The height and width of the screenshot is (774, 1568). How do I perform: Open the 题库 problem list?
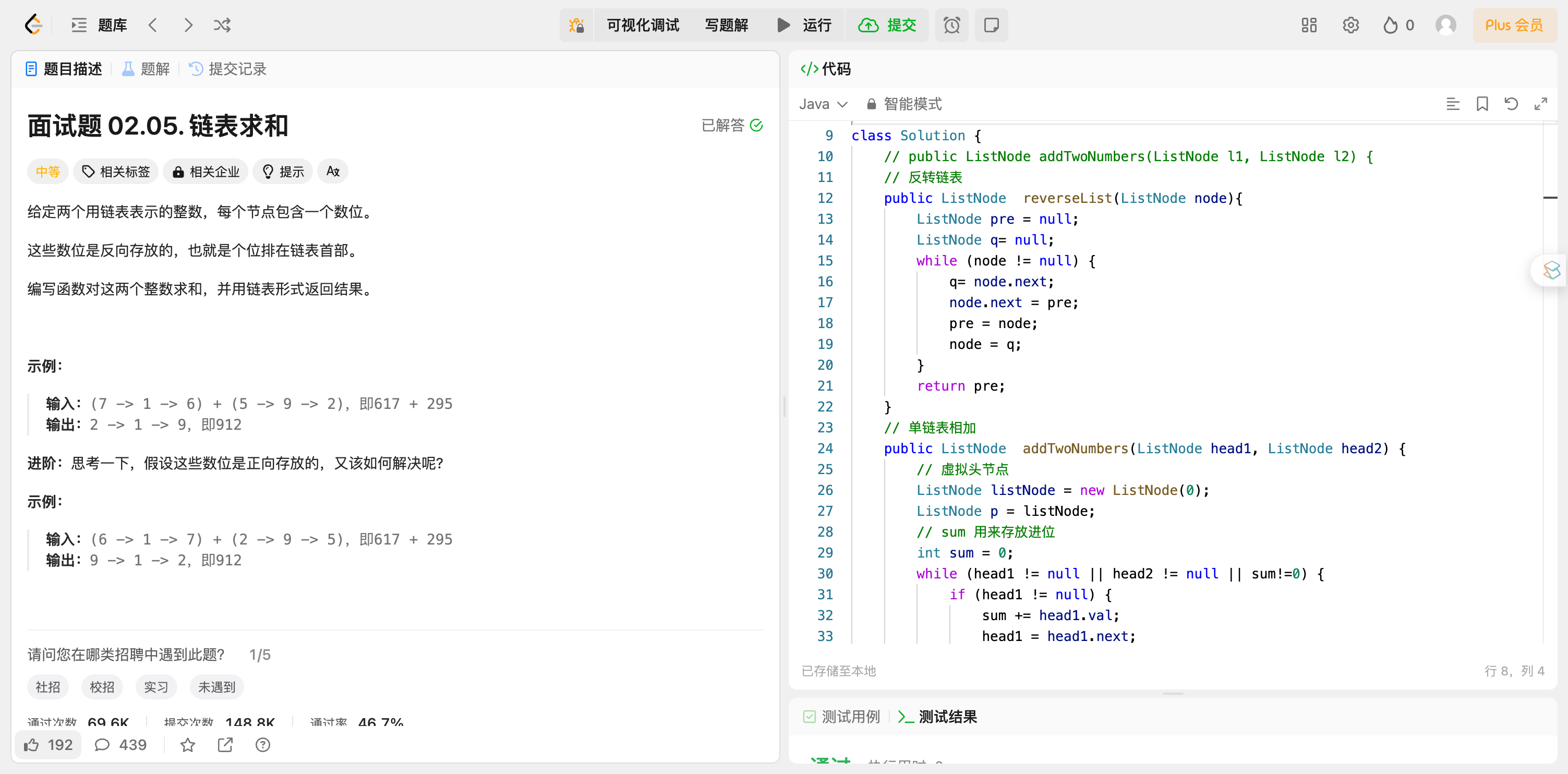99,25
